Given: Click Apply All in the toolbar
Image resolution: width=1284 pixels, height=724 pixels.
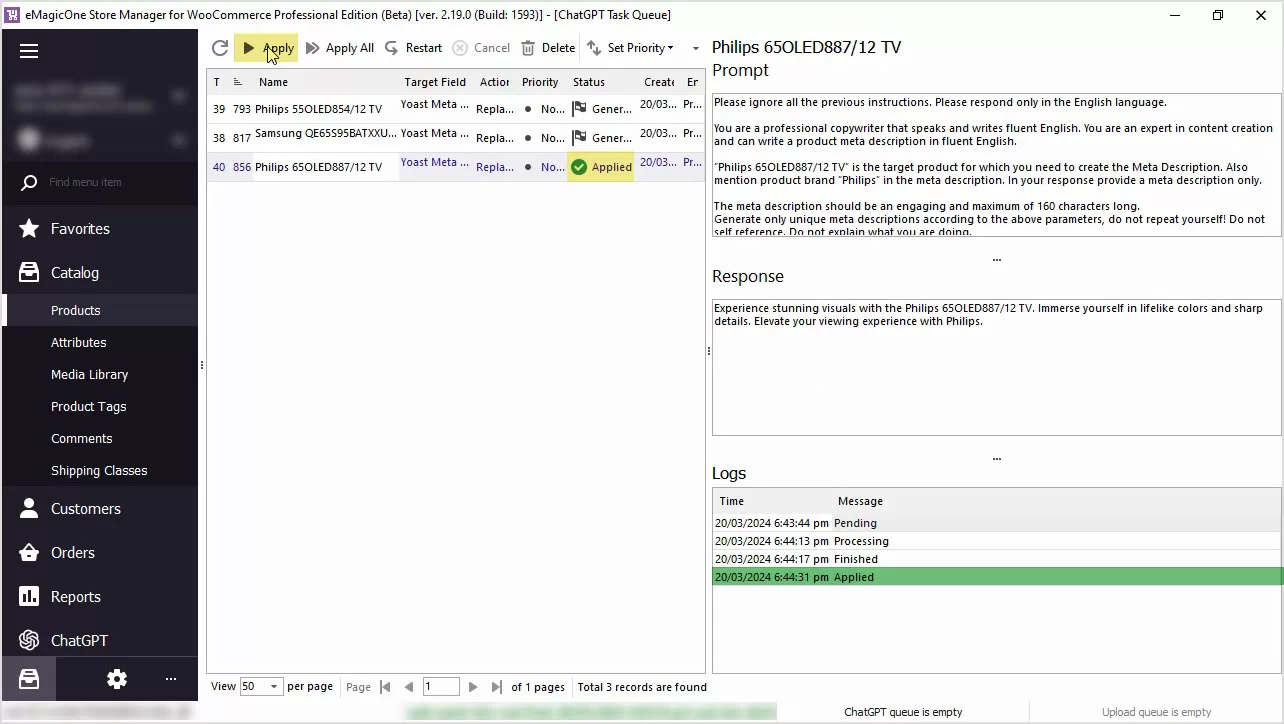Looking at the screenshot, I should pos(340,48).
